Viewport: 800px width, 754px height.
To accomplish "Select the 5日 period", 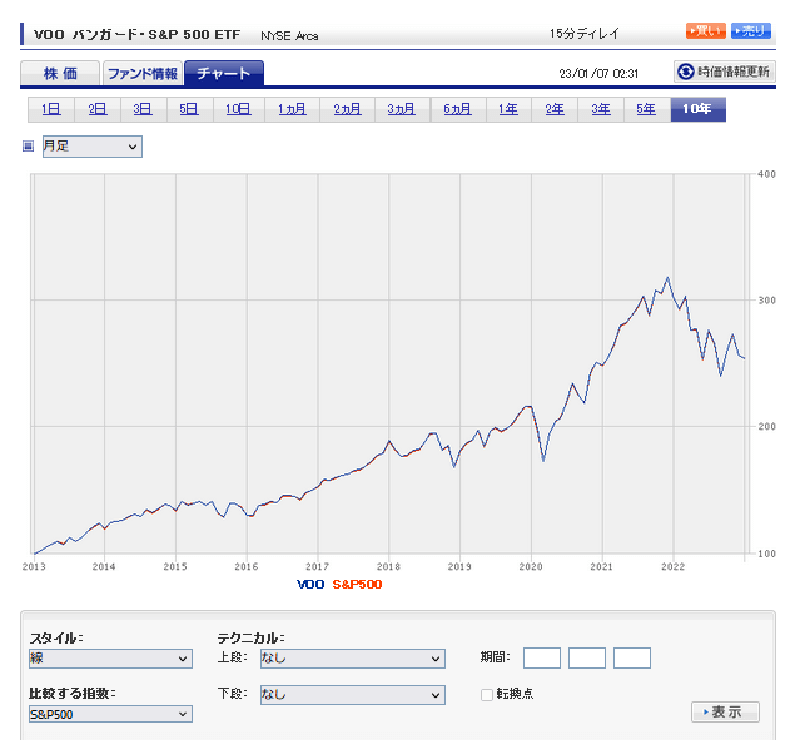I will point(189,109).
